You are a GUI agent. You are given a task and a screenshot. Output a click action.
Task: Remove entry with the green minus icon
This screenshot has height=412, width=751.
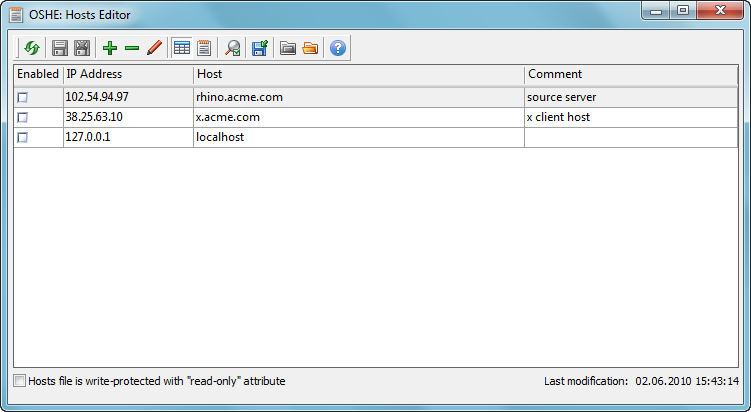(132, 48)
